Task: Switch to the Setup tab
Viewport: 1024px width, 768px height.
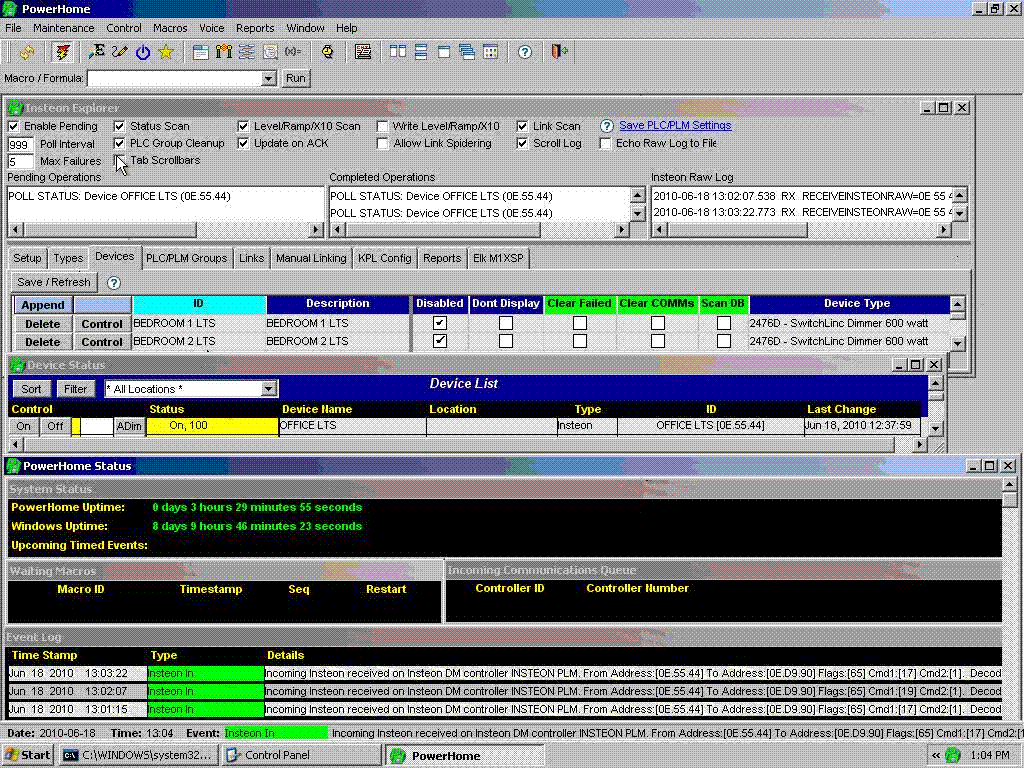Action: tap(27, 259)
